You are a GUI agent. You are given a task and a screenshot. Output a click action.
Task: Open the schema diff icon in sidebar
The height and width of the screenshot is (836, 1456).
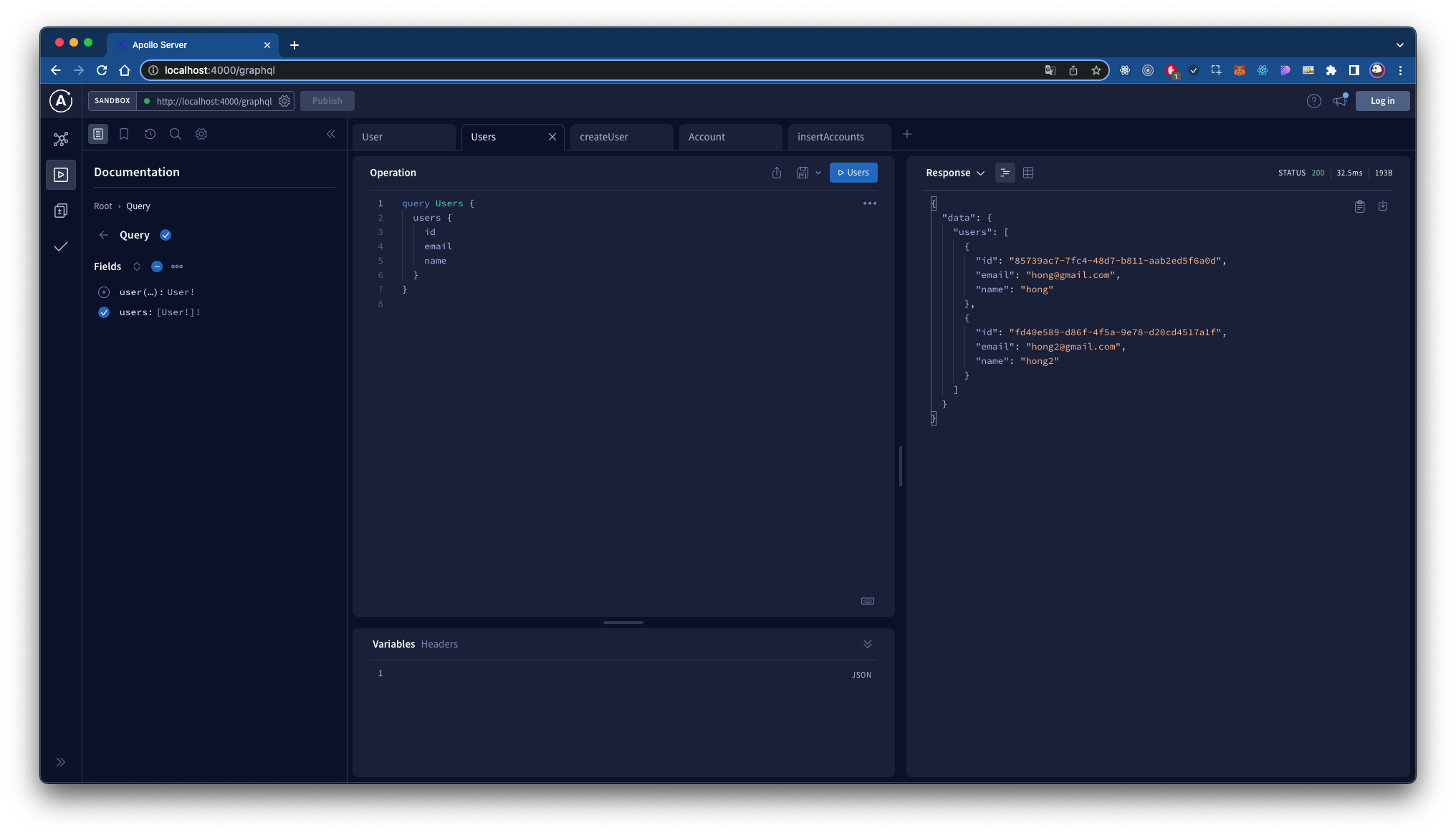61,211
